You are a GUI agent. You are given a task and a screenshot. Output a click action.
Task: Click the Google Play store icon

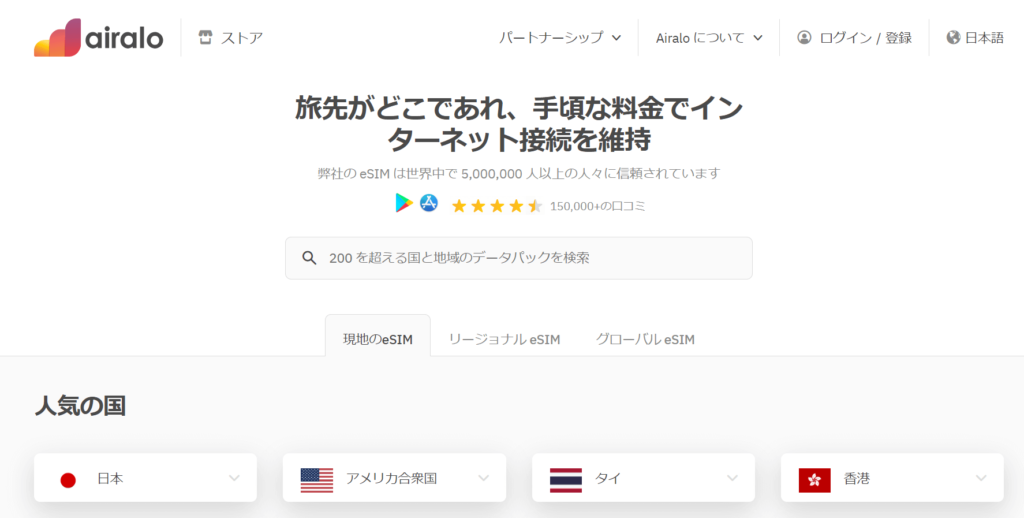tap(404, 203)
